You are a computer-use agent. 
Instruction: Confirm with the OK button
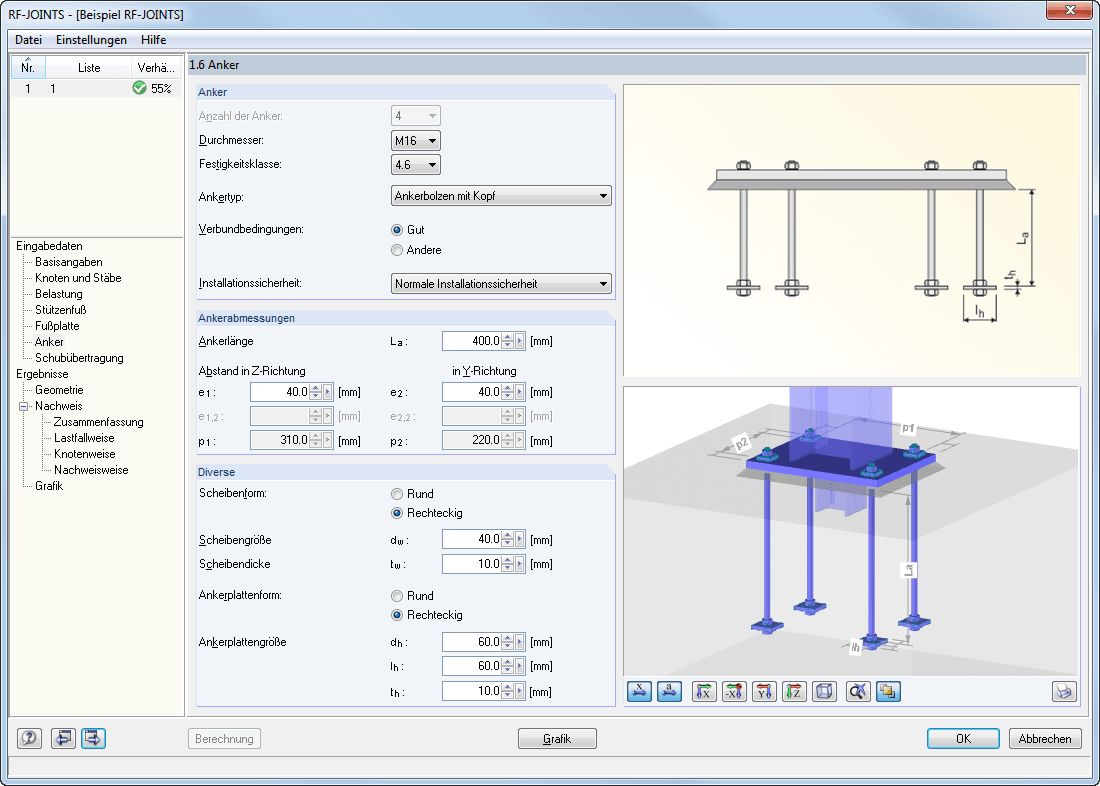pyautogui.click(x=963, y=738)
